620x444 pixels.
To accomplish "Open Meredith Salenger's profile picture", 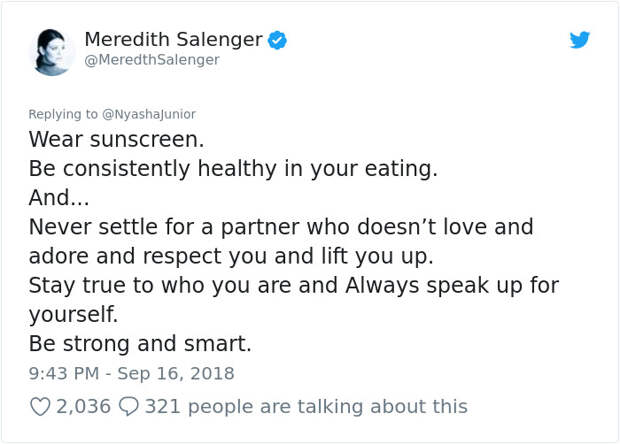I will click(52, 52).
